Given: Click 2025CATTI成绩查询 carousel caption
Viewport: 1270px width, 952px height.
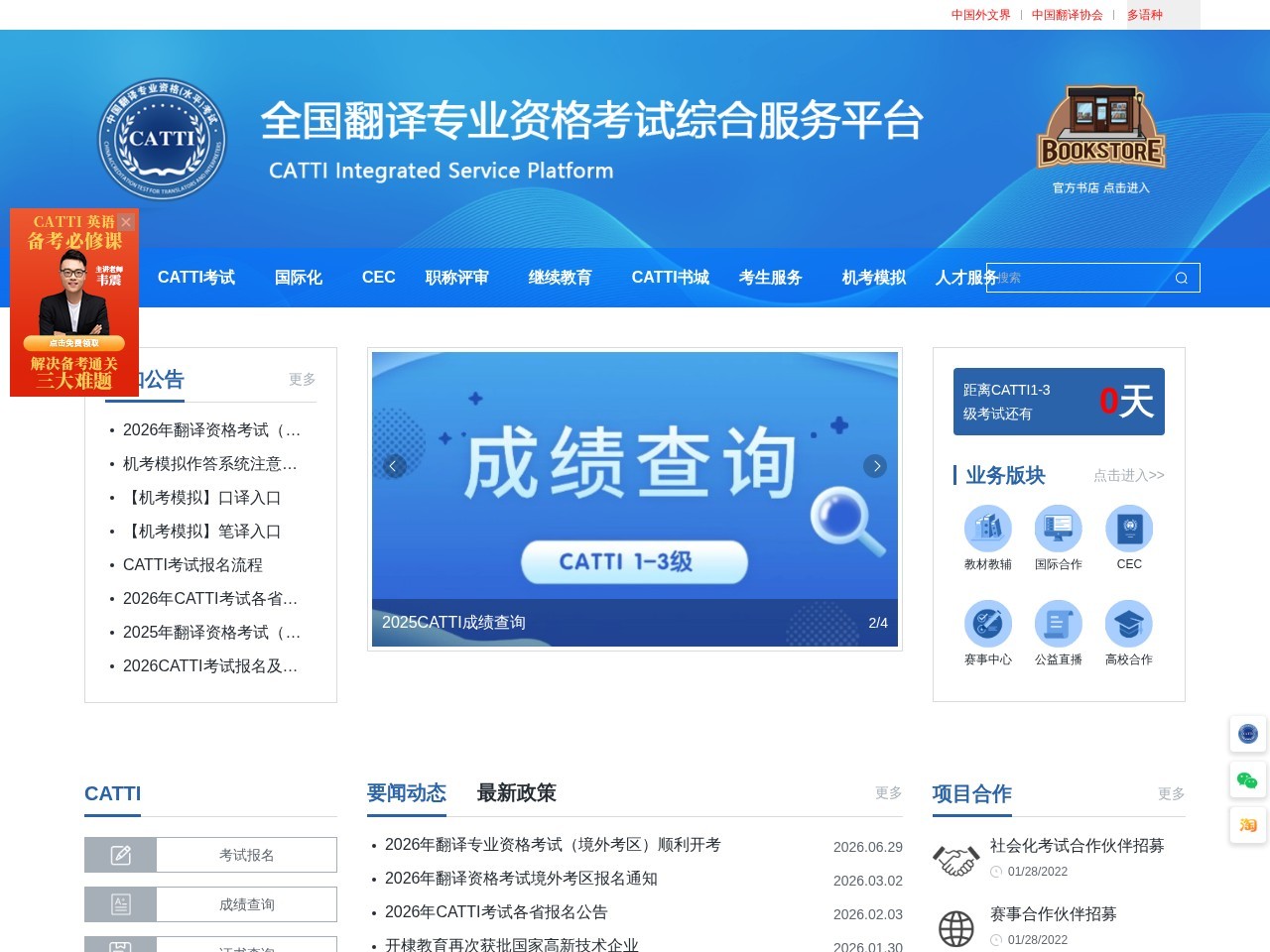Looking at the screenshot, I should click(453, 623).
